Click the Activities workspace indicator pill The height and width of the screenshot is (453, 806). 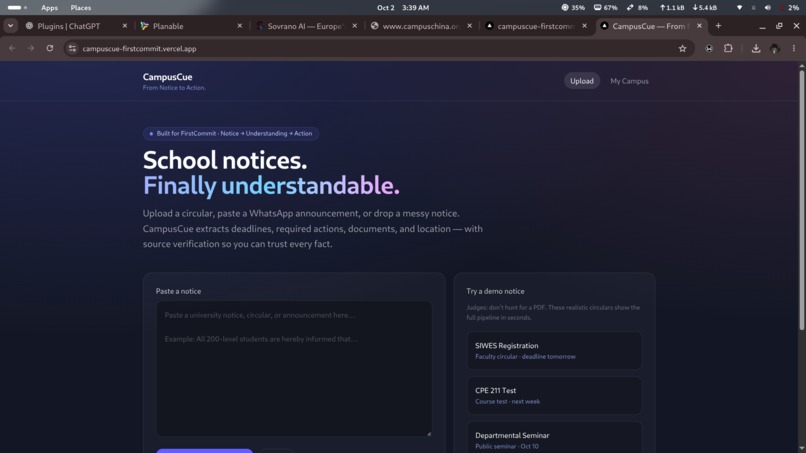click(17, 8)
